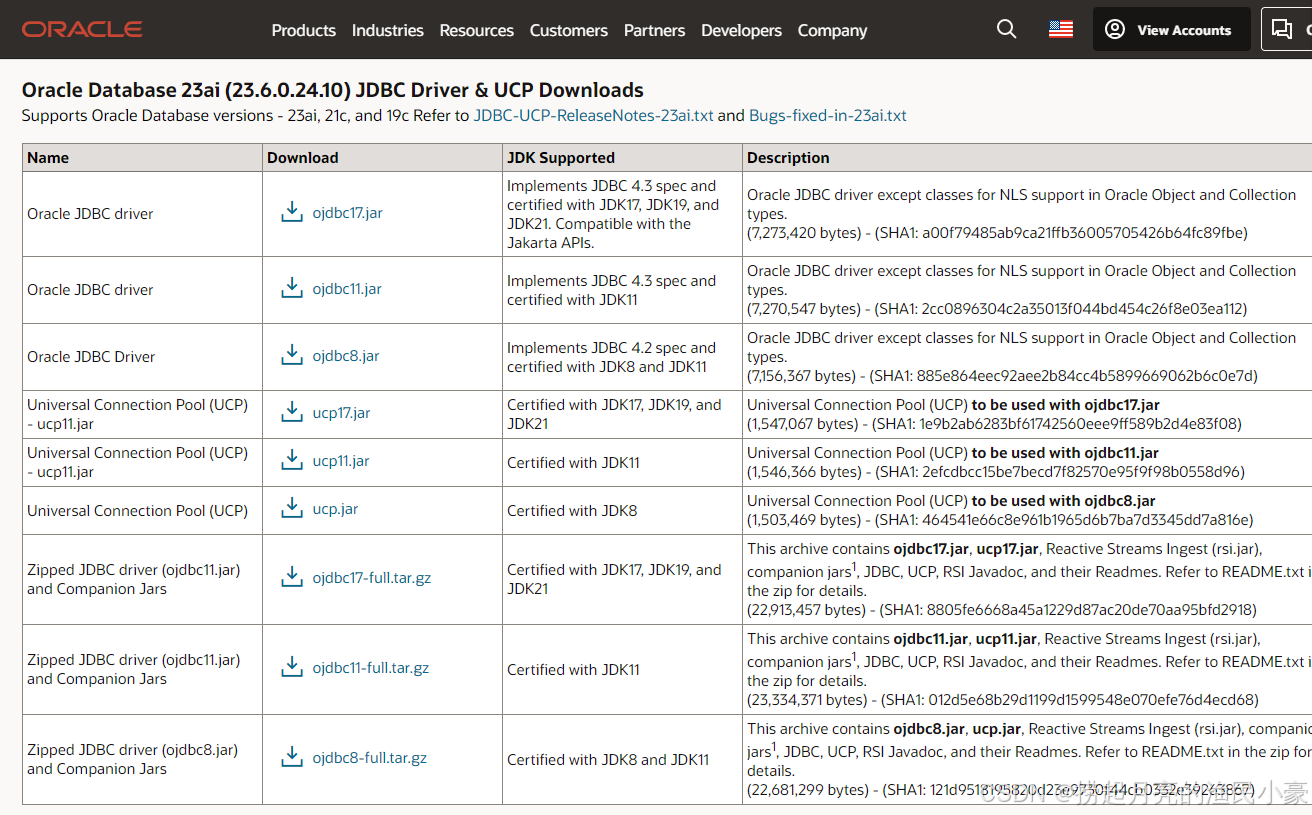Screen dimensions: 1312x815
Task: Open the chat bubble icon
Action: pyautogui.click(x=1281, y=29)
